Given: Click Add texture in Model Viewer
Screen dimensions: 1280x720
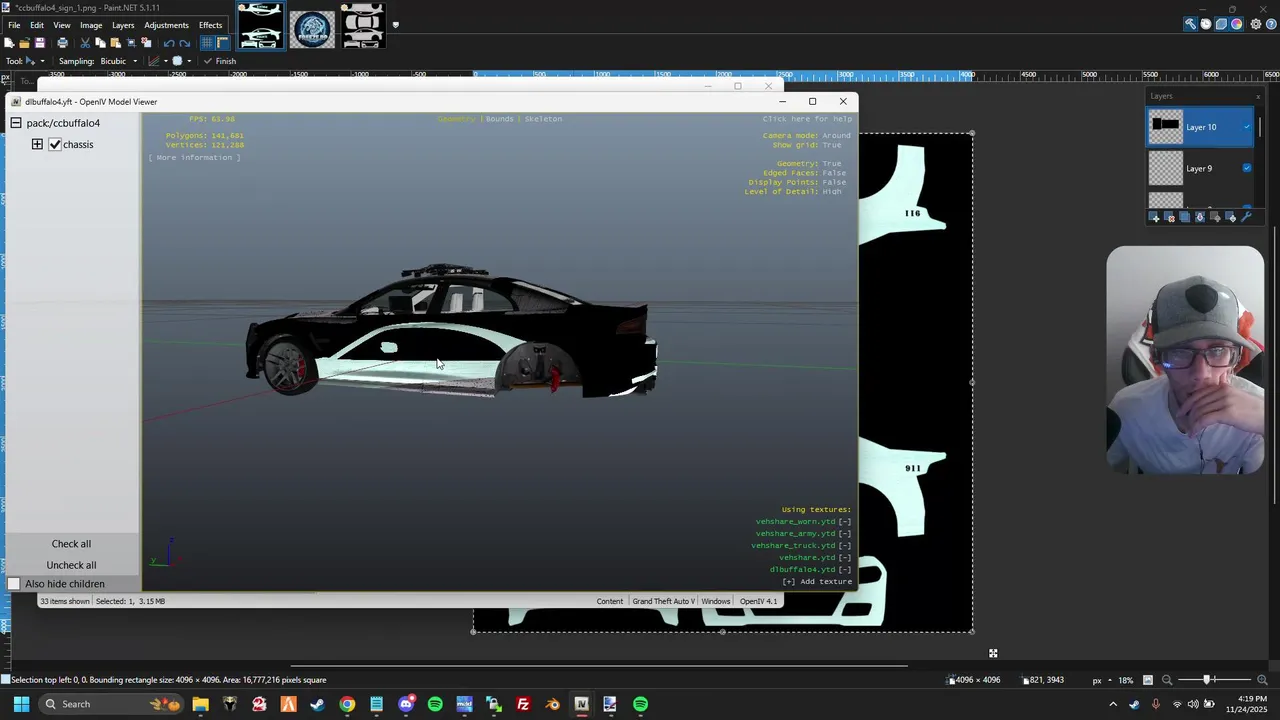Looking at the screenshot, I should coord(817,582).
